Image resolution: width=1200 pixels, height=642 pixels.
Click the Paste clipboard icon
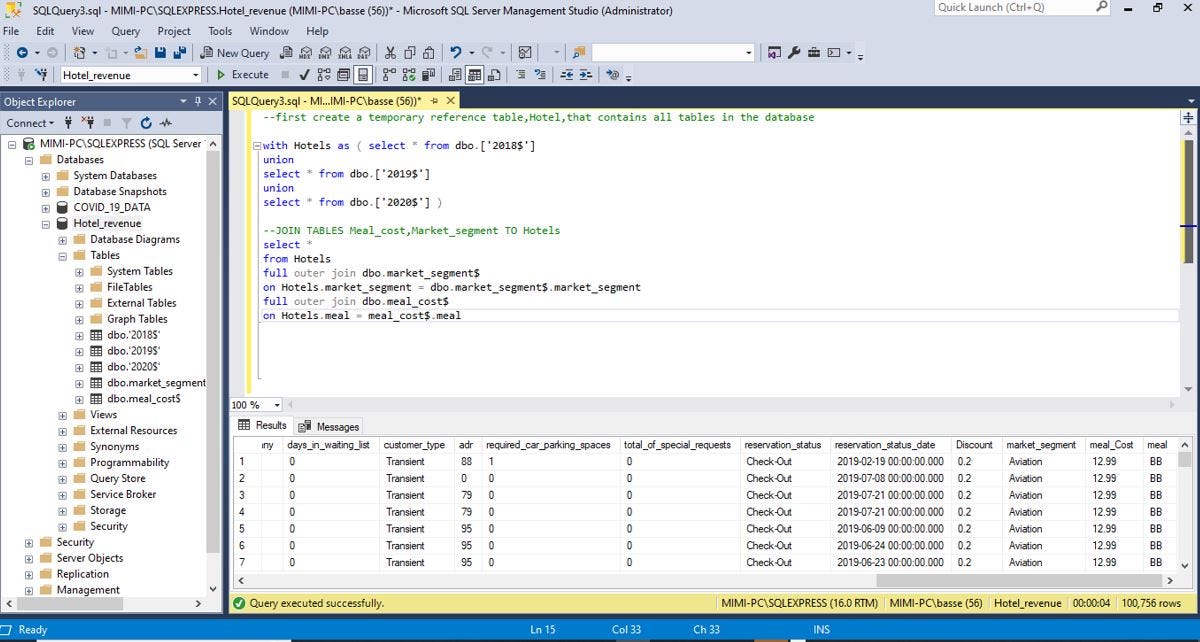pos(427,52)
